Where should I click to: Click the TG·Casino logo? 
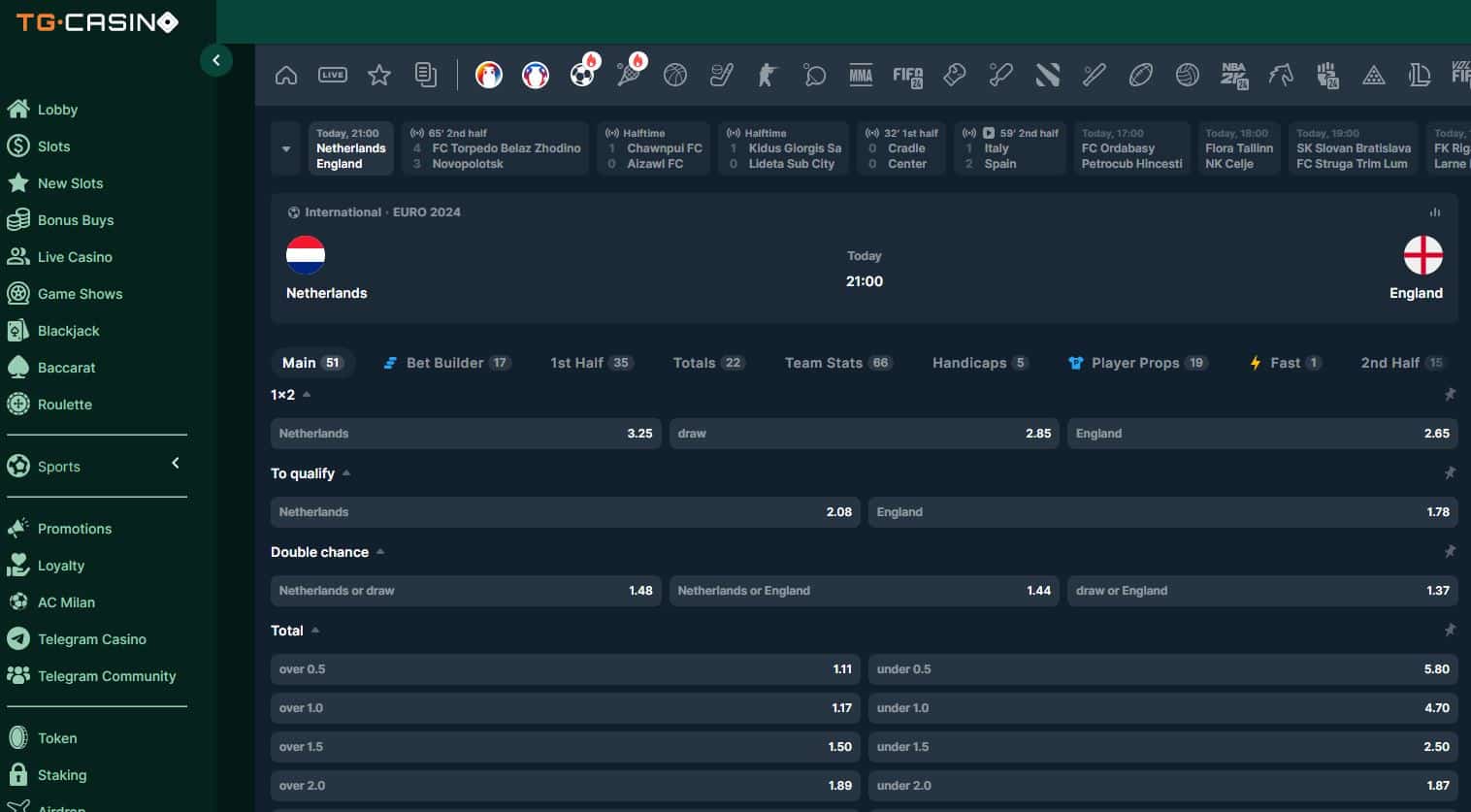[97, 21]
